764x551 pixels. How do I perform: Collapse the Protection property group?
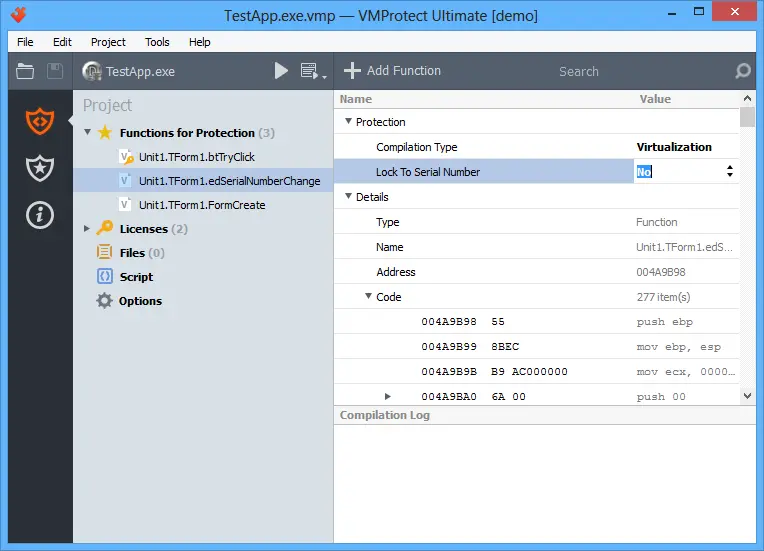348,121
